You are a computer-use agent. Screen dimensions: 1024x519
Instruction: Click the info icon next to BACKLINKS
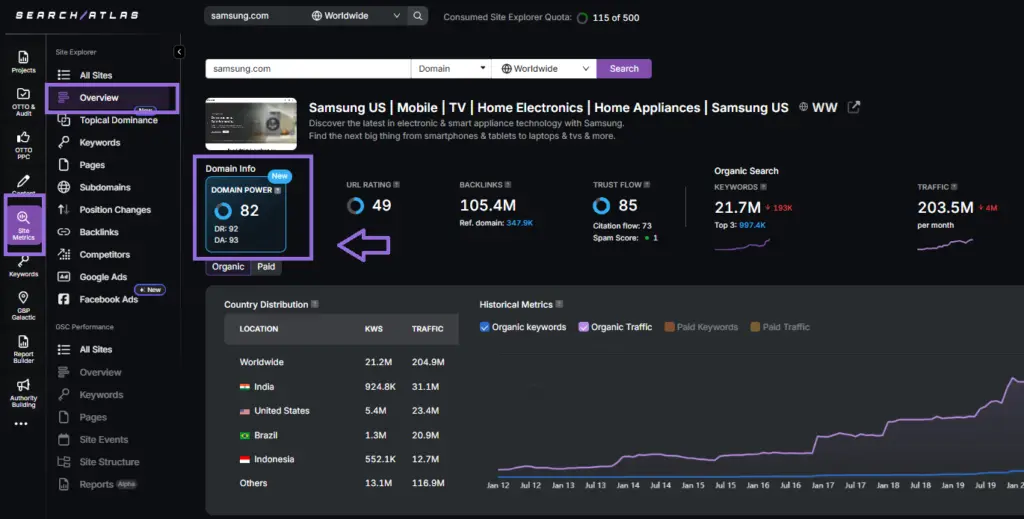click(508, 185)
